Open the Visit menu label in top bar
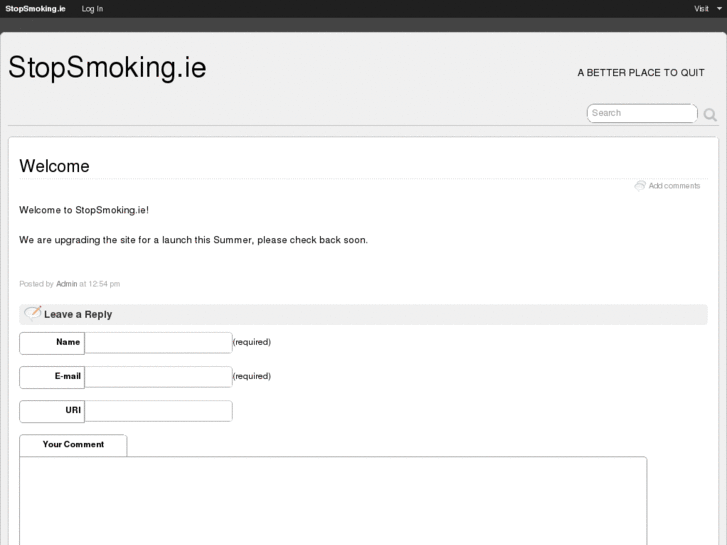This screenshot has height=545, width=727. pos(701,8)
